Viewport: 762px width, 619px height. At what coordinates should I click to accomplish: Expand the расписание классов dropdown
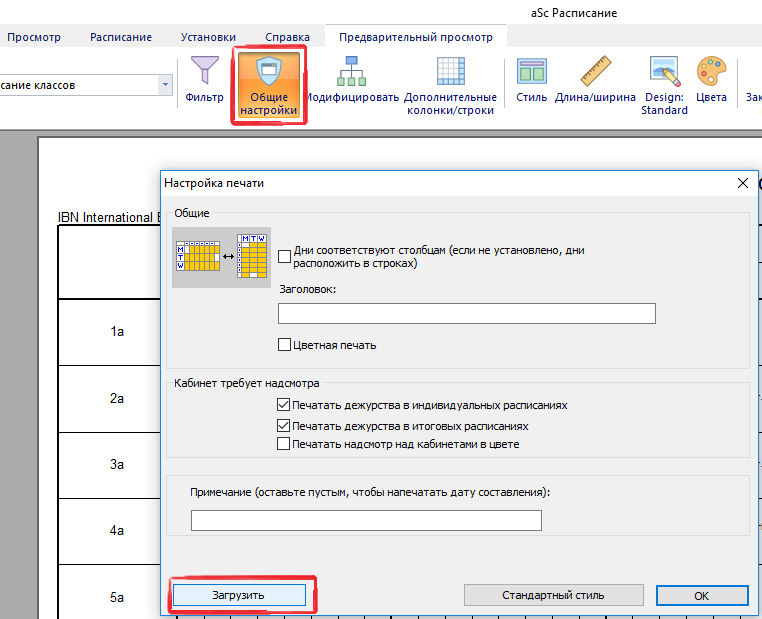point(164,85)
